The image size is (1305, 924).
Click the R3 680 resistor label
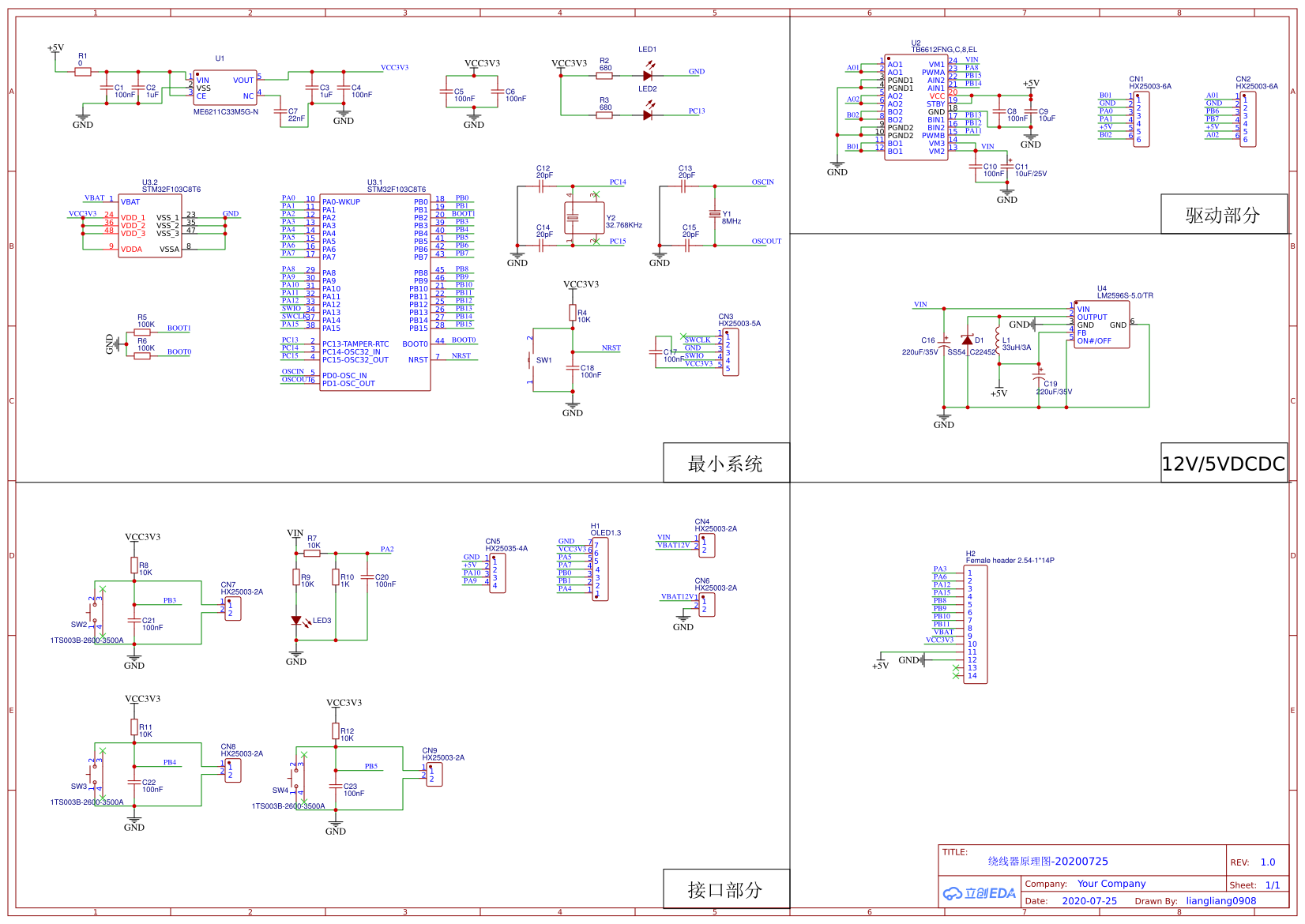click(x=605, y=103)
